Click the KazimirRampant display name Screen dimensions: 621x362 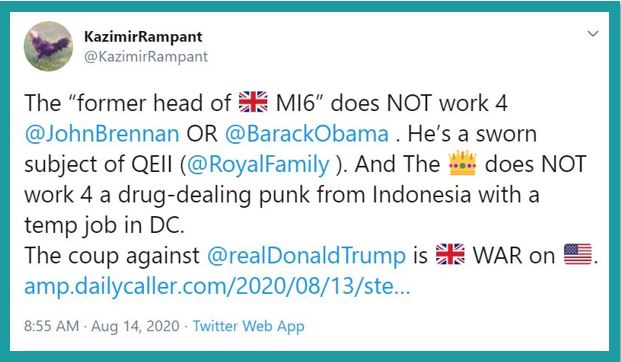click(x=143, y=37)
